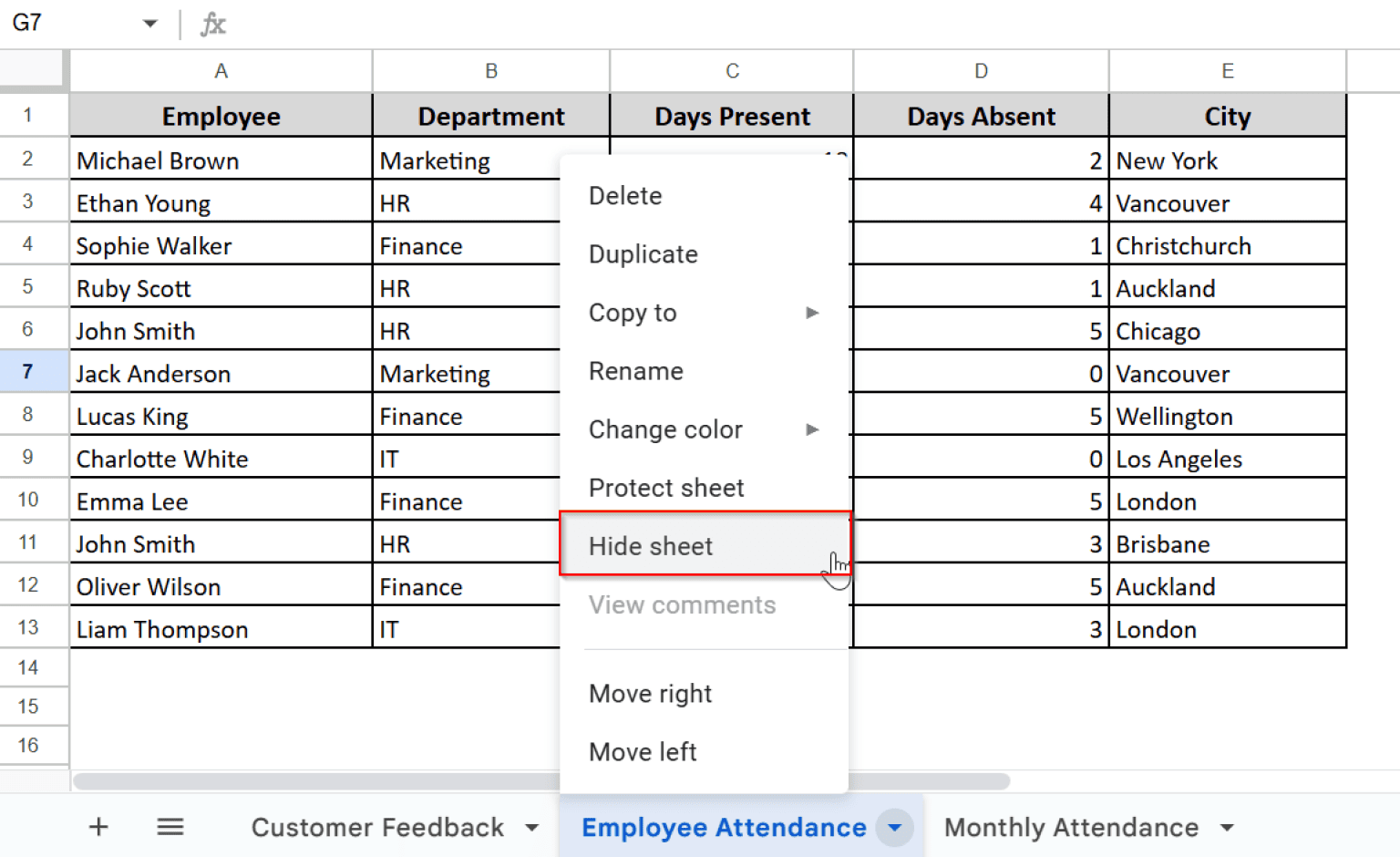Viewport: 1400px width, 857px height.
Task: Switch to the Monthly Attendance tab
Action: pos(1072,827)
